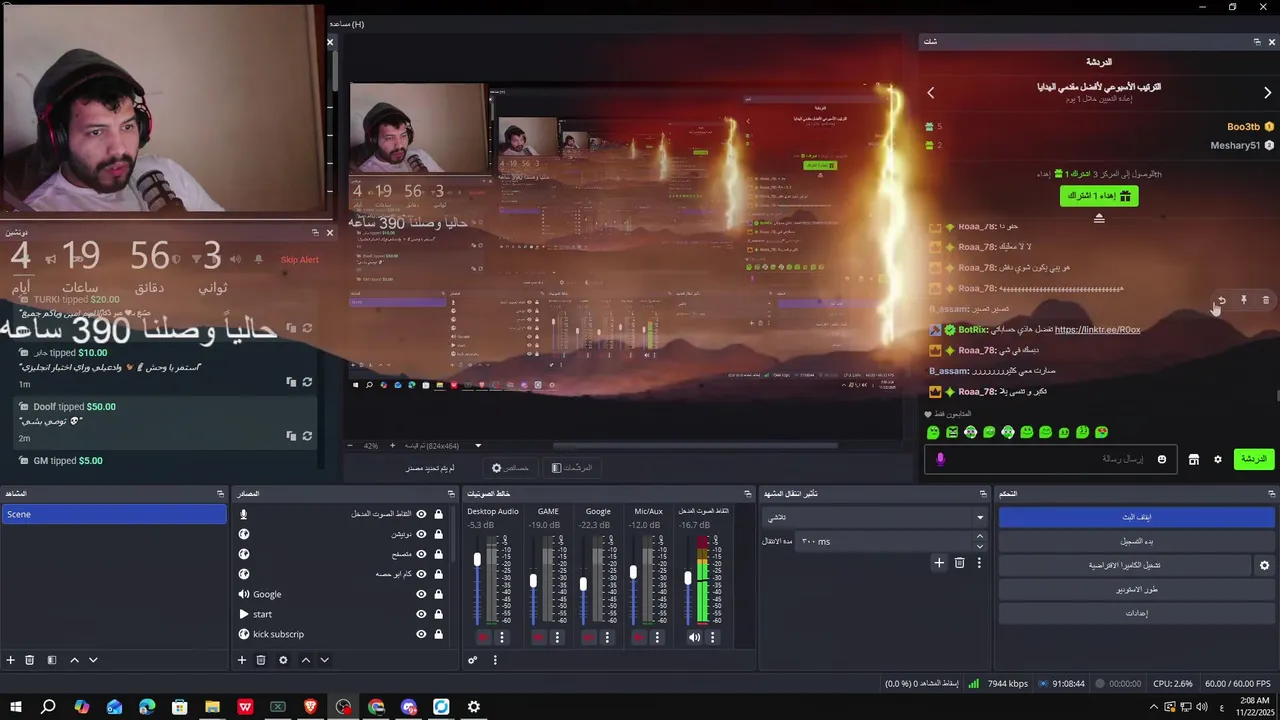Collapse the gift leaderboard panel arrow
Screen dimensions: 1280x720
pos(1099,218)
